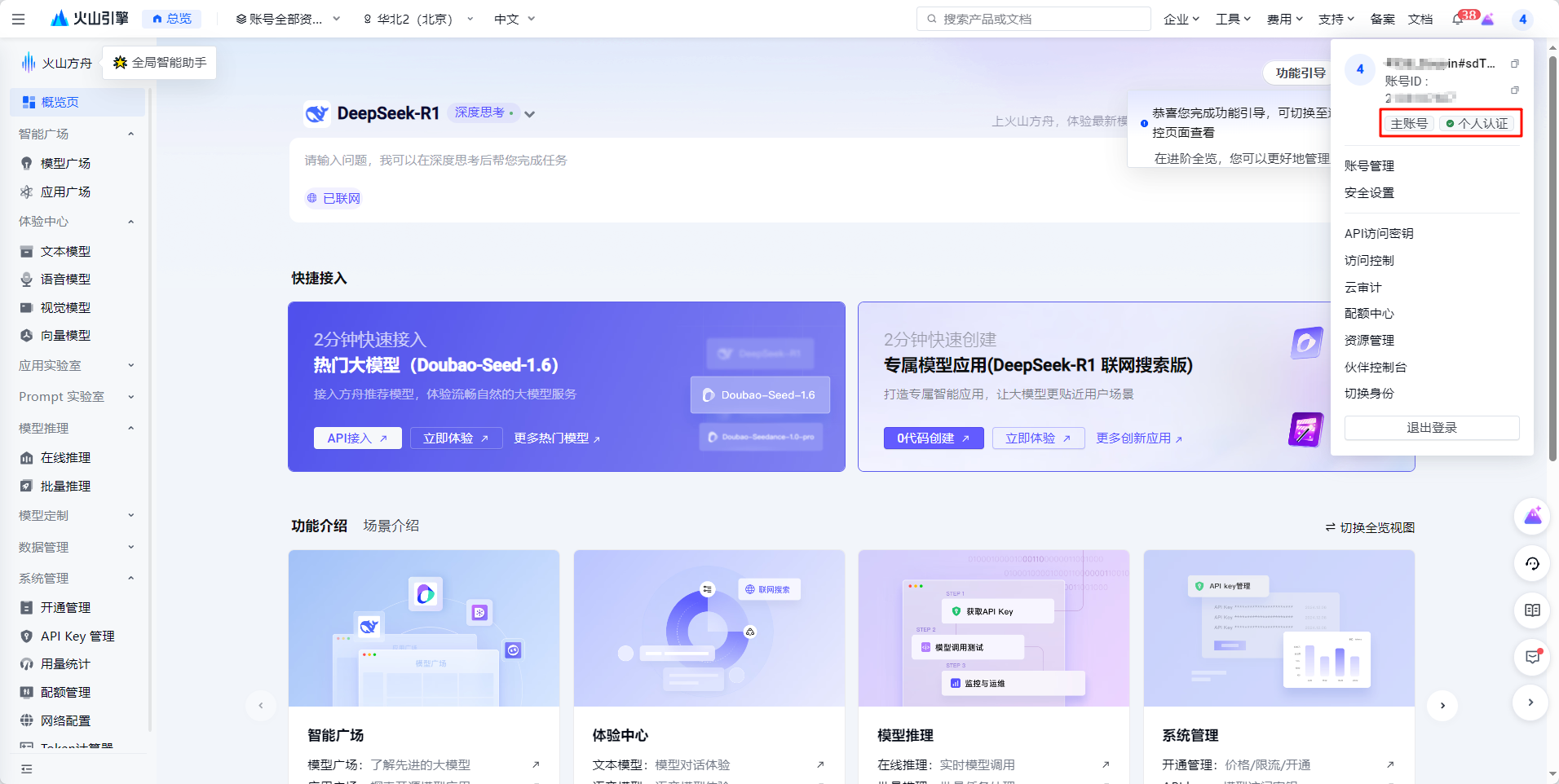
Task: Click the 切换全览视图 link
Action: coord(1370,527)
